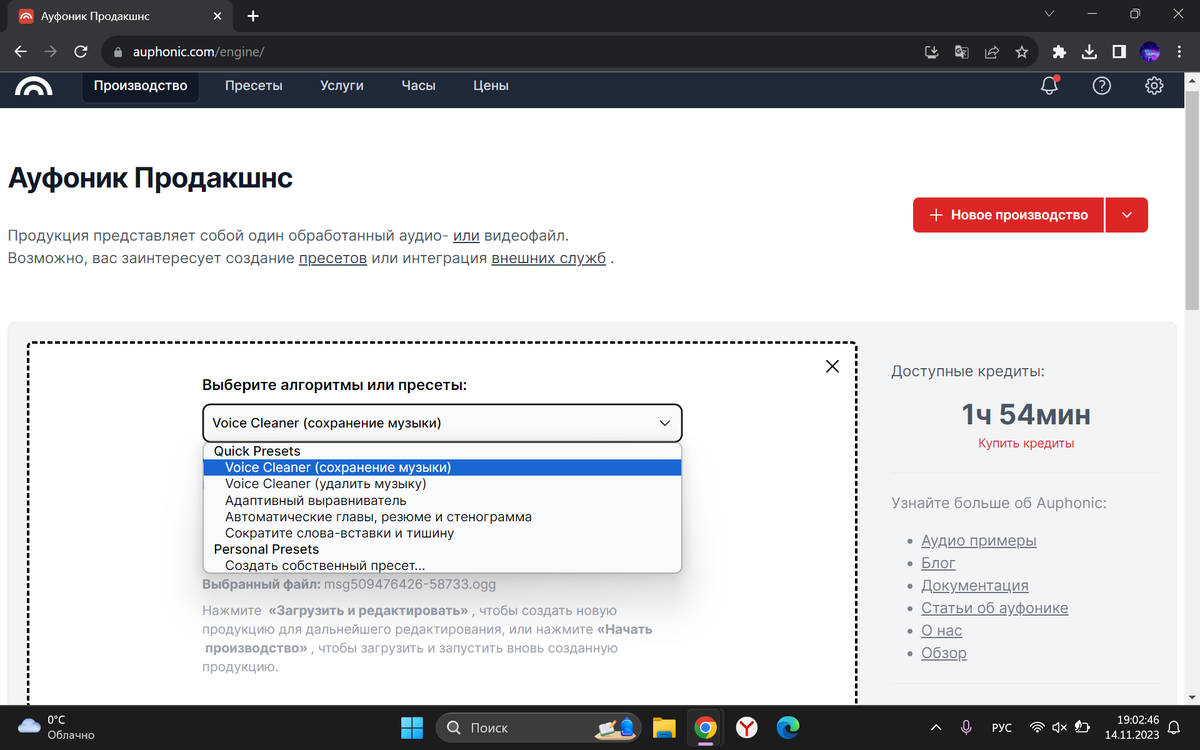This screenshot has height=750, width=1200.
Task: Switch the РУС keyboard language
Action: click(1002, 727)
